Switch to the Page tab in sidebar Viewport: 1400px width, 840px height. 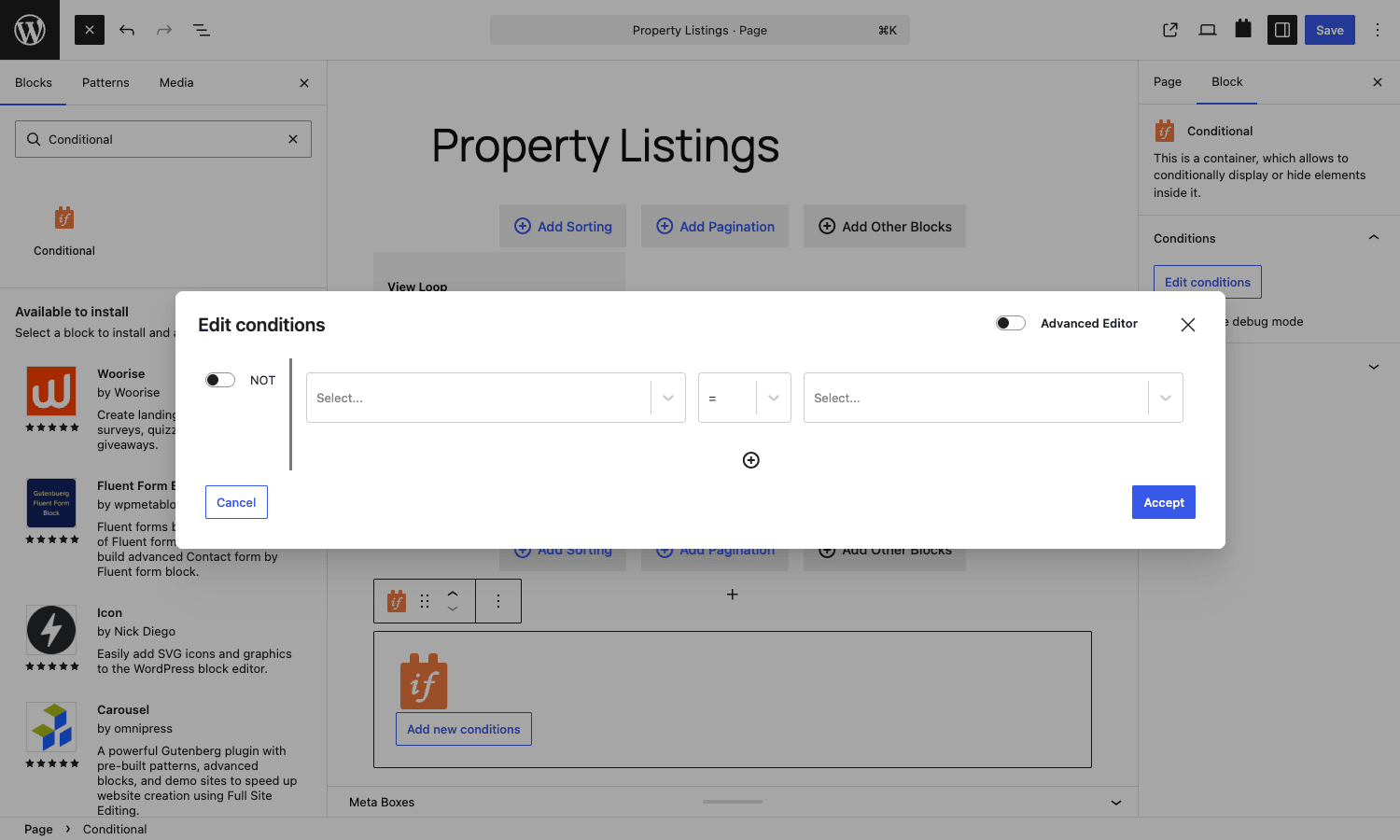1168,82
